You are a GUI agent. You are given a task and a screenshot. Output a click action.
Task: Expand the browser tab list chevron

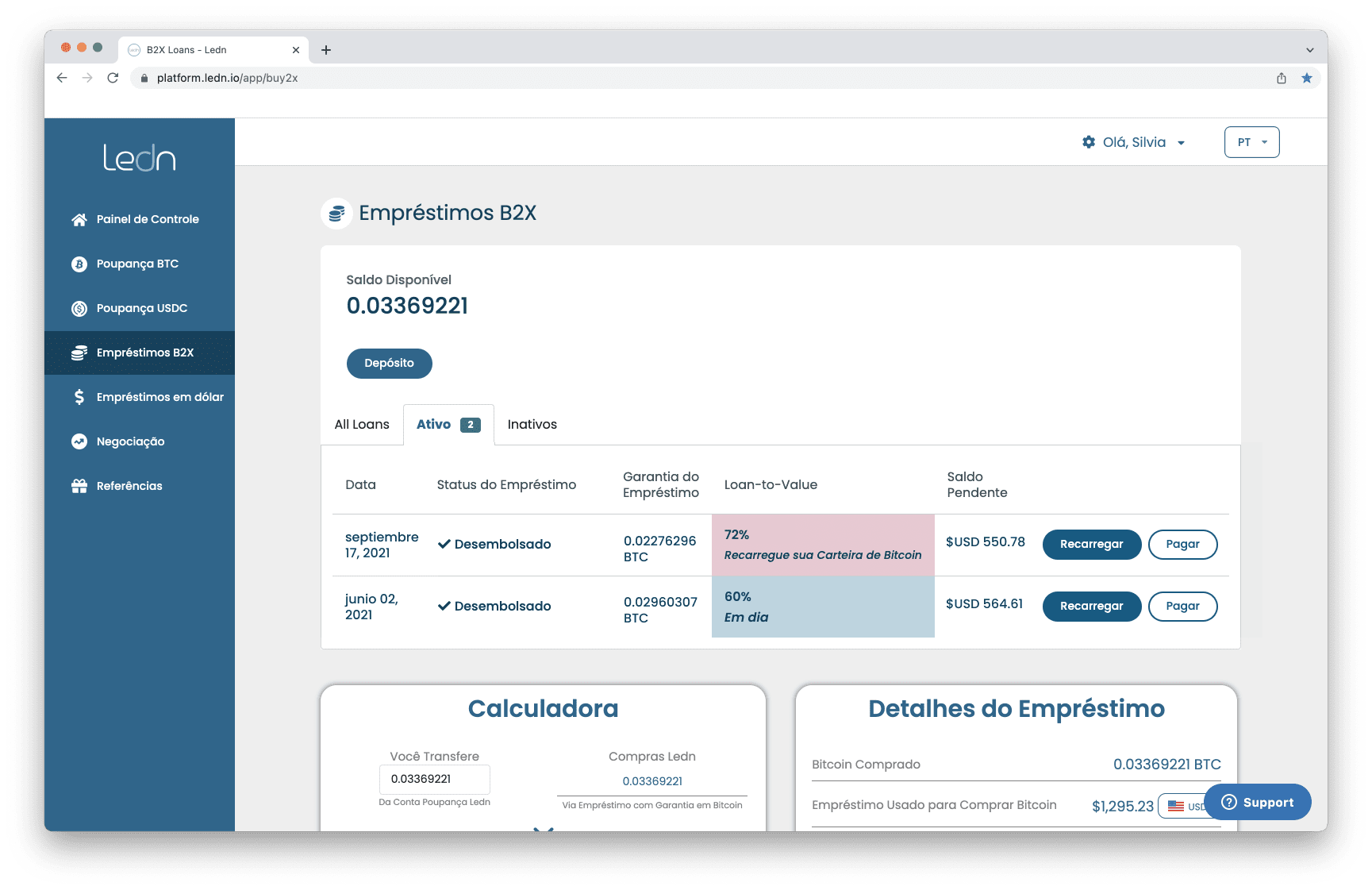[x=1310, y=50]
